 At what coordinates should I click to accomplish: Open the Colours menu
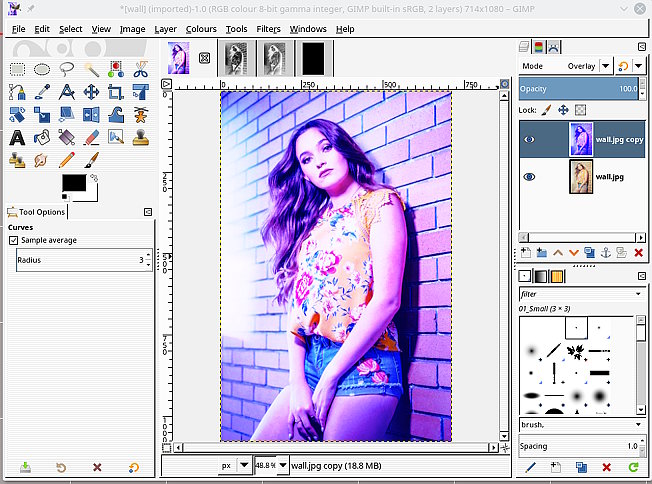coord(201,29)
